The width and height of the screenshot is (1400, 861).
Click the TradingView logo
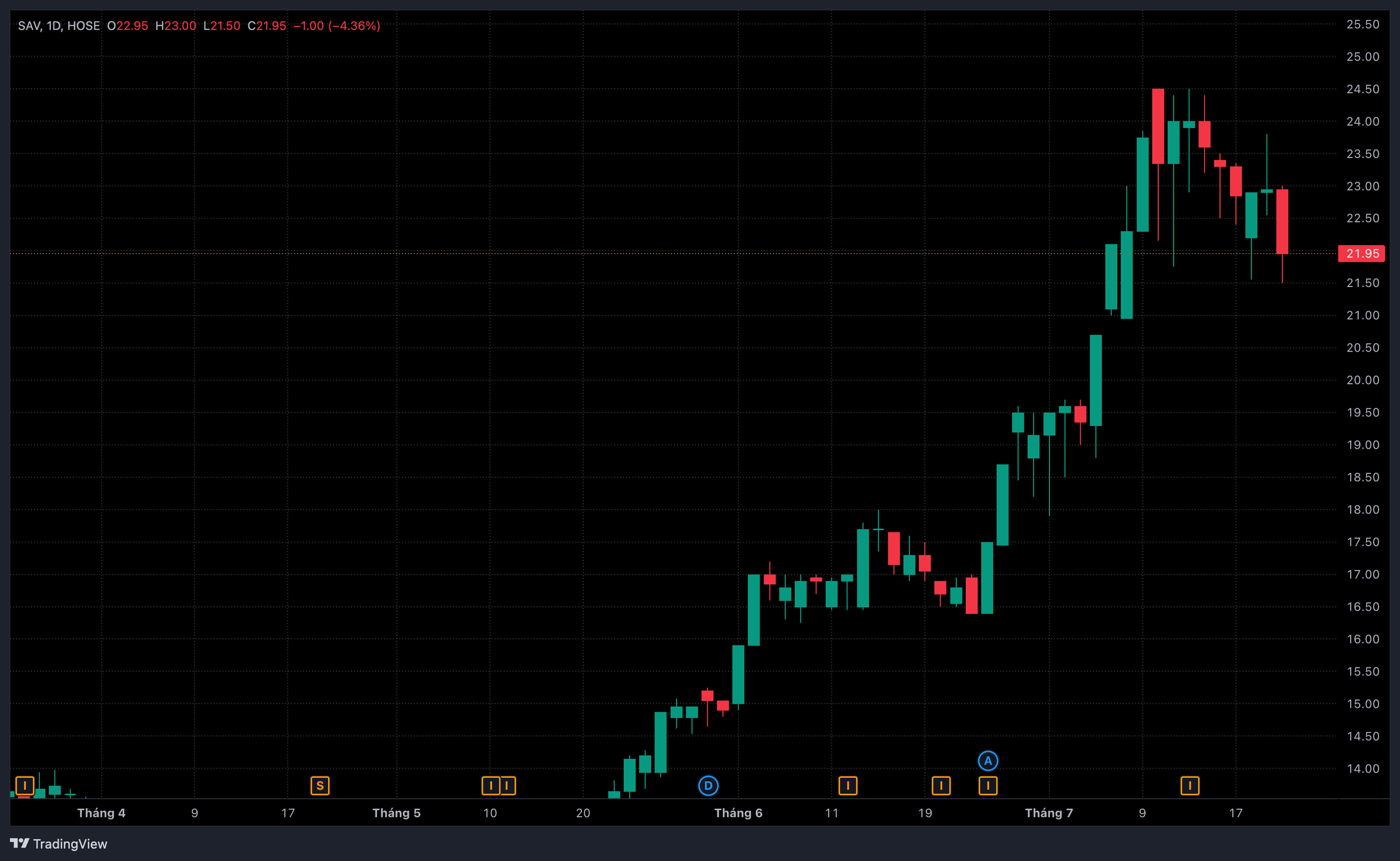coord(59,844)
